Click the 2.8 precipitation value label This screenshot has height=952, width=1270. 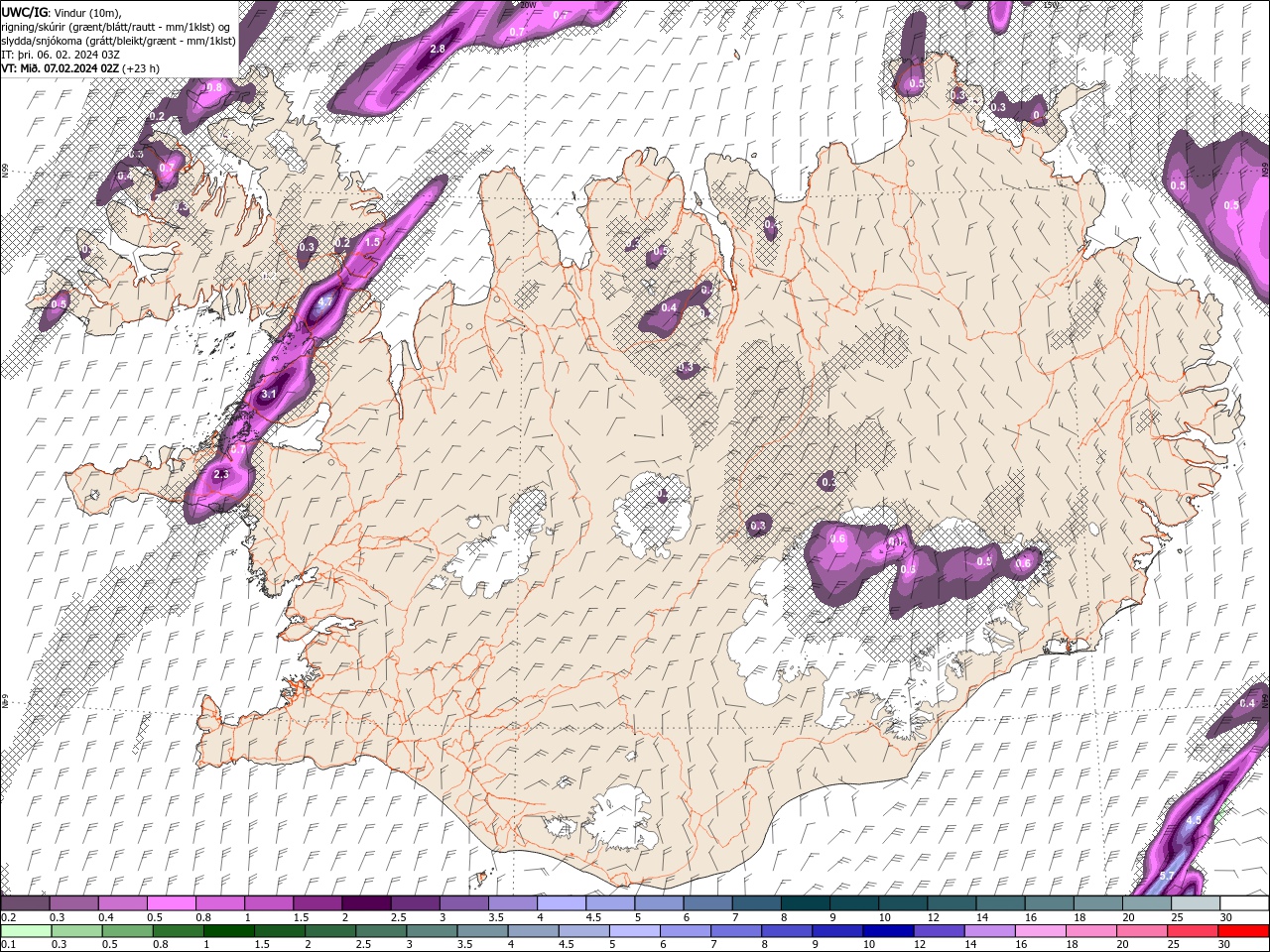438,49
